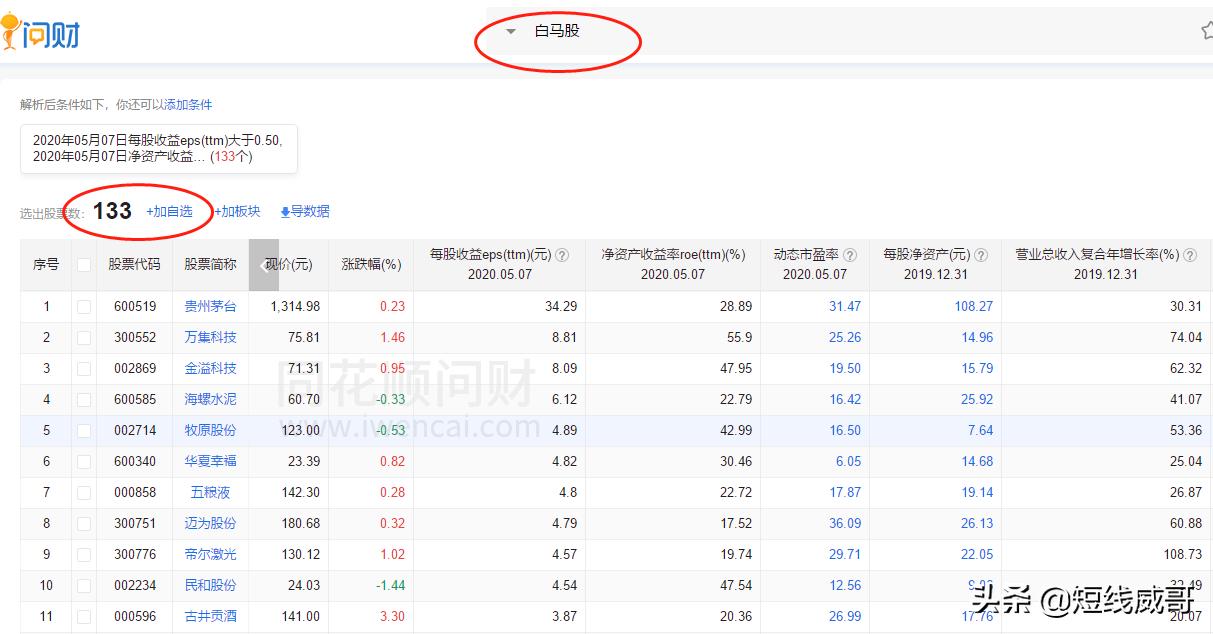1213x634 pixels.
Task: Click help icon beside 营业总收入复合年增长率 header
Action: 1190,255
